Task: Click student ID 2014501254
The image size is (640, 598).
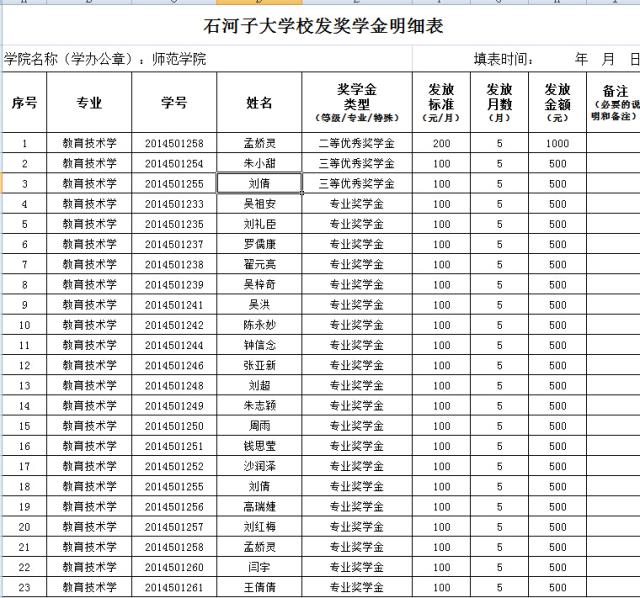Action: [174, 163]
